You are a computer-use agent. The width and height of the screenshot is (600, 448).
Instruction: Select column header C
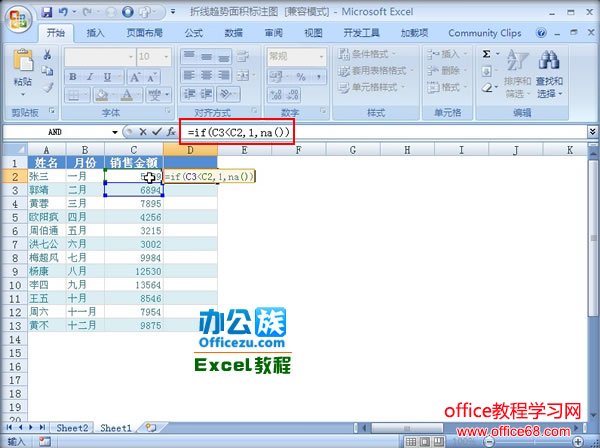point(134,150)
